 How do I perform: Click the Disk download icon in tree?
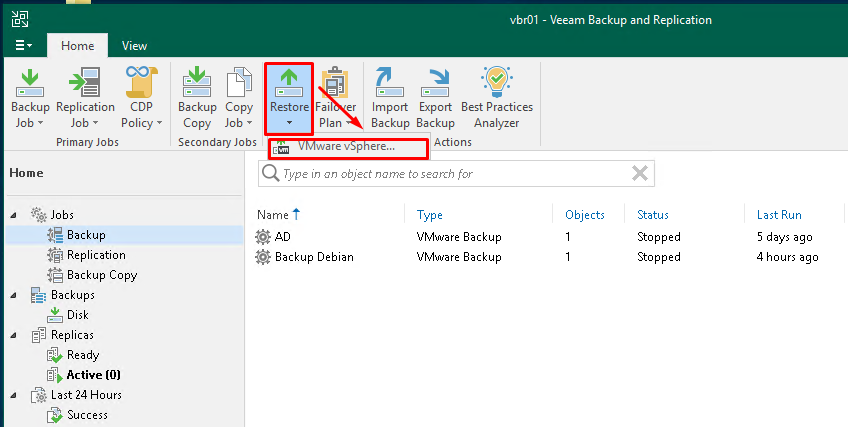click(x=55, y=315)
